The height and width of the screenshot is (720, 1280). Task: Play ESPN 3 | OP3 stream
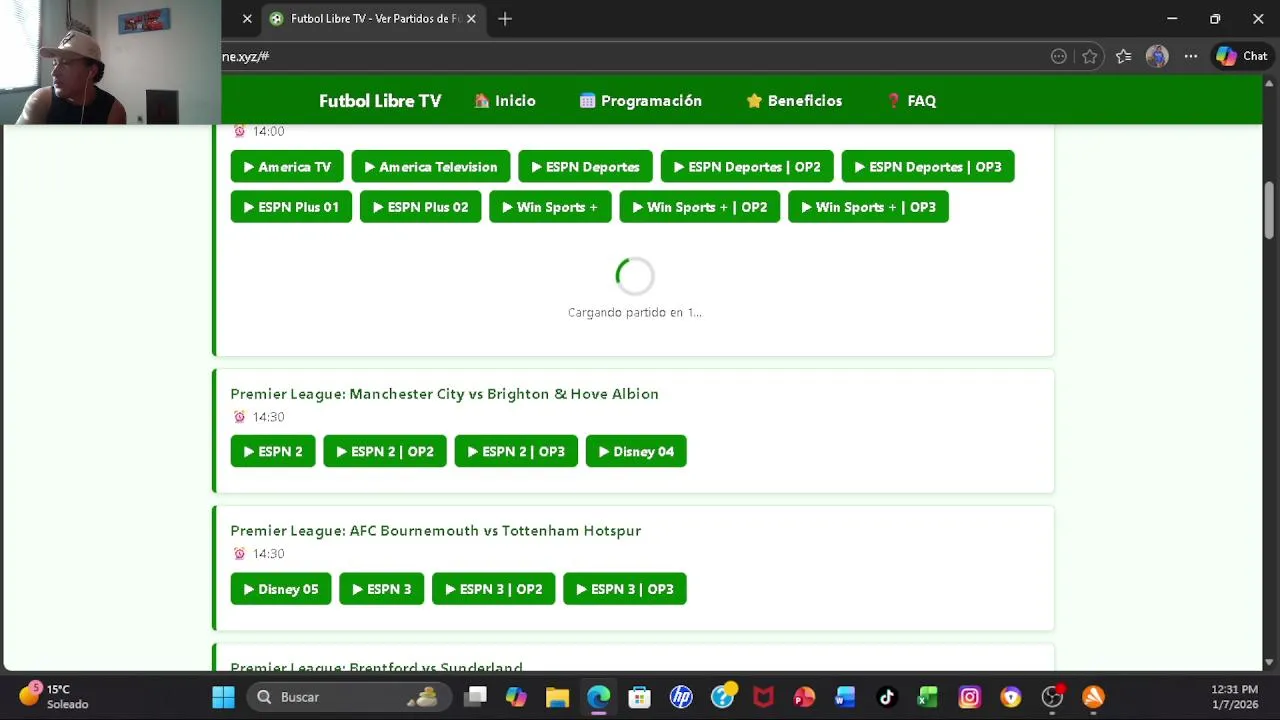pos(625,589)
